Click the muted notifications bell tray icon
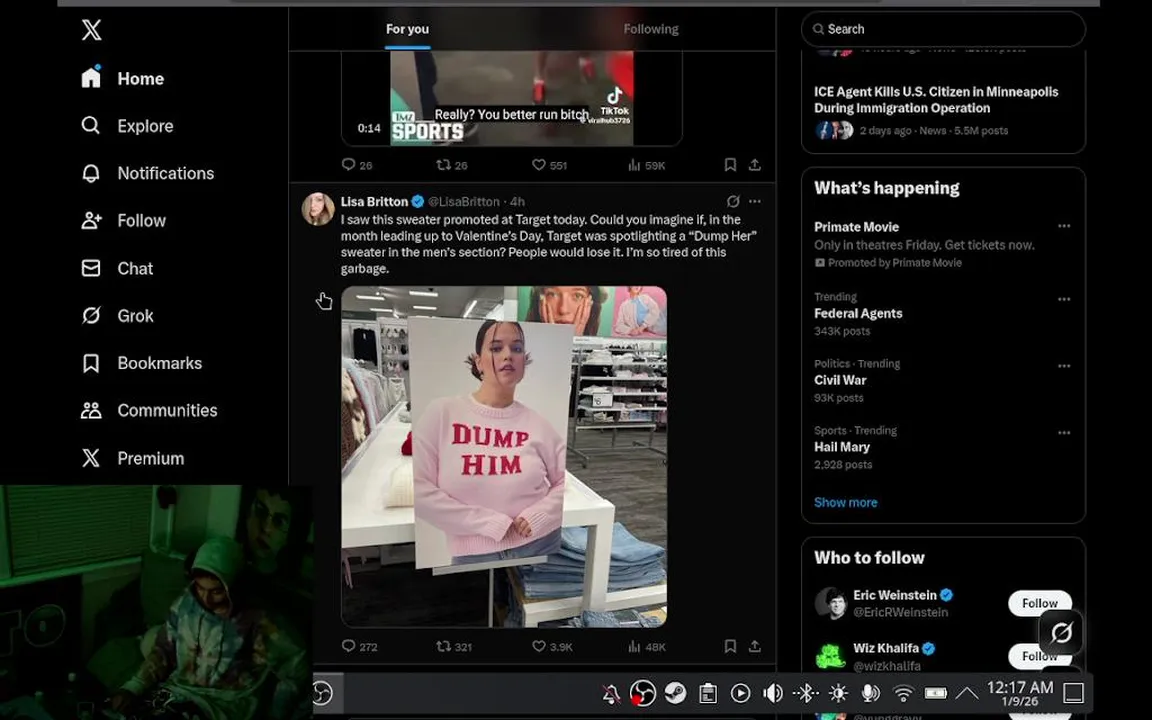1152x720 pixels. click(611, 694)
